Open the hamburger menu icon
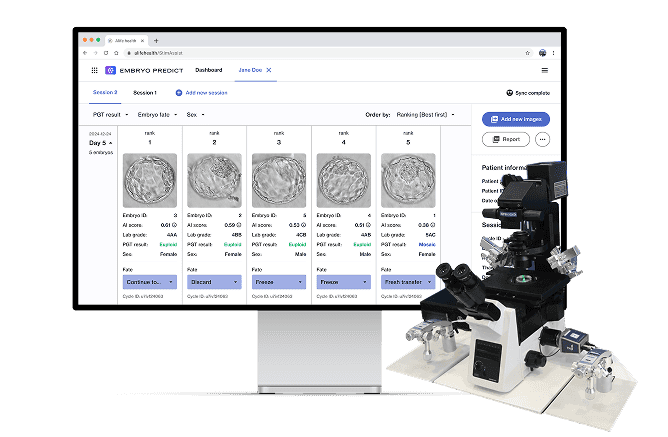 pos(544,70)
